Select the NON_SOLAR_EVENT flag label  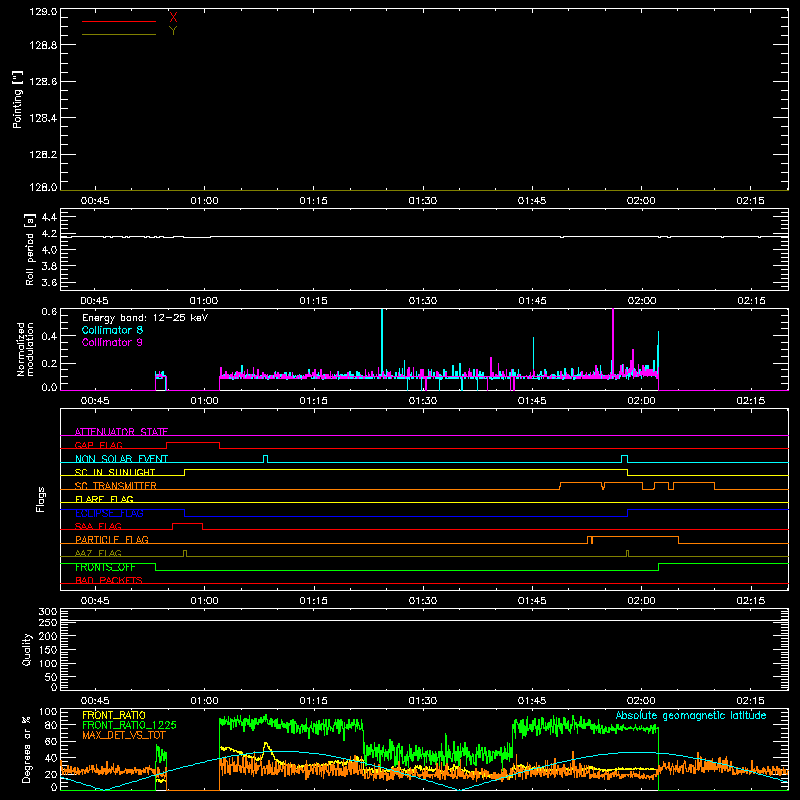[x=121, y=459]
